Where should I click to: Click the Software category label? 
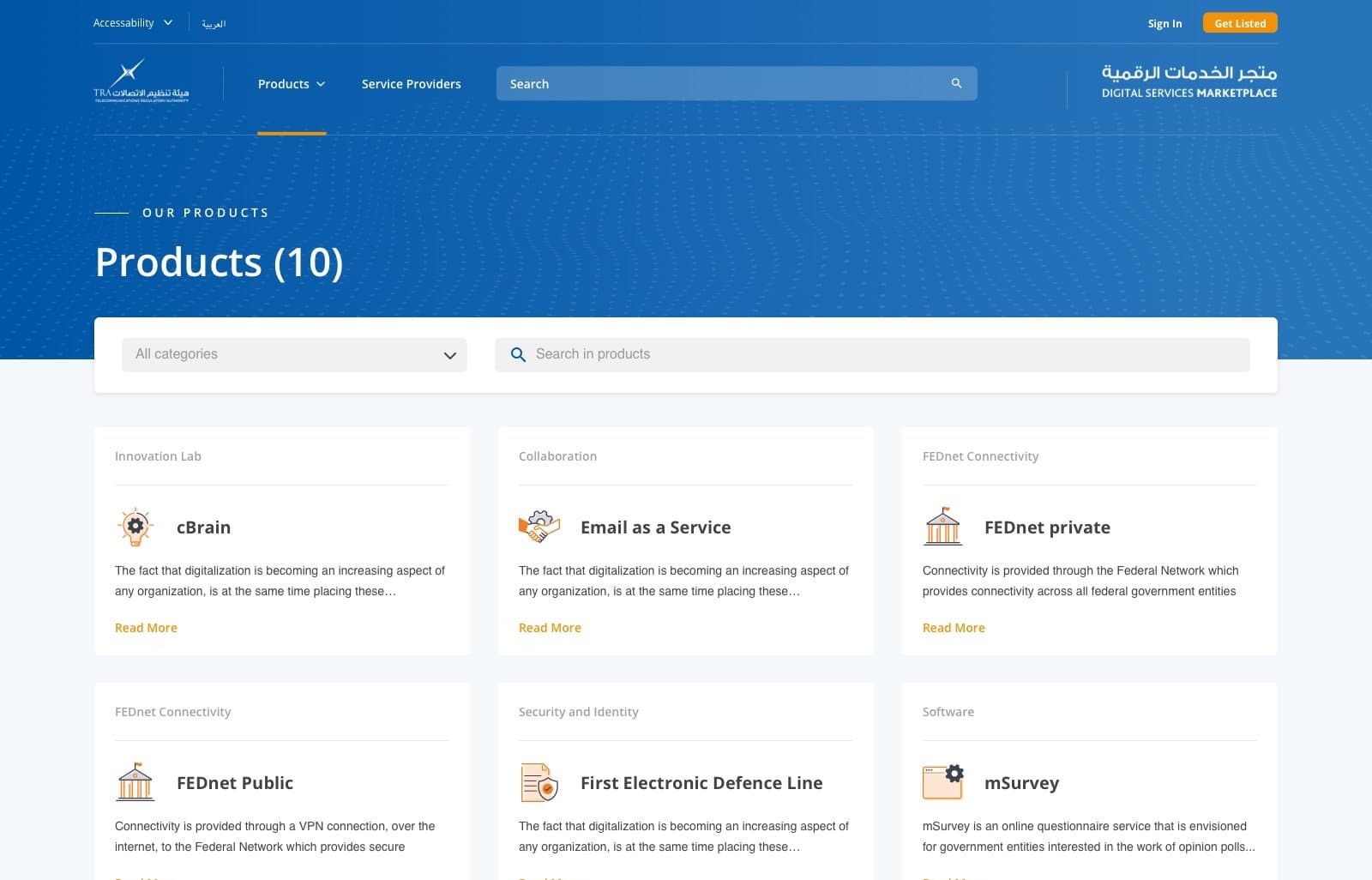948,712
